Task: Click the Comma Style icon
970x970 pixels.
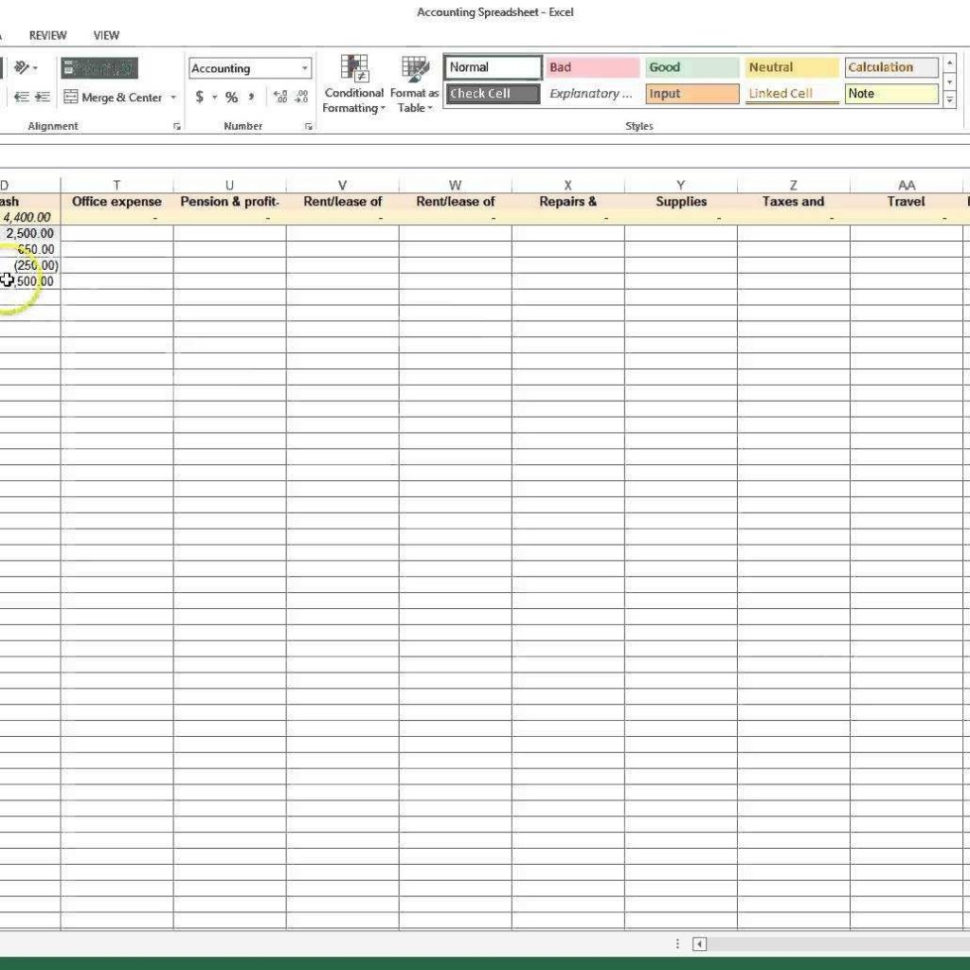Action: [250, 97]
